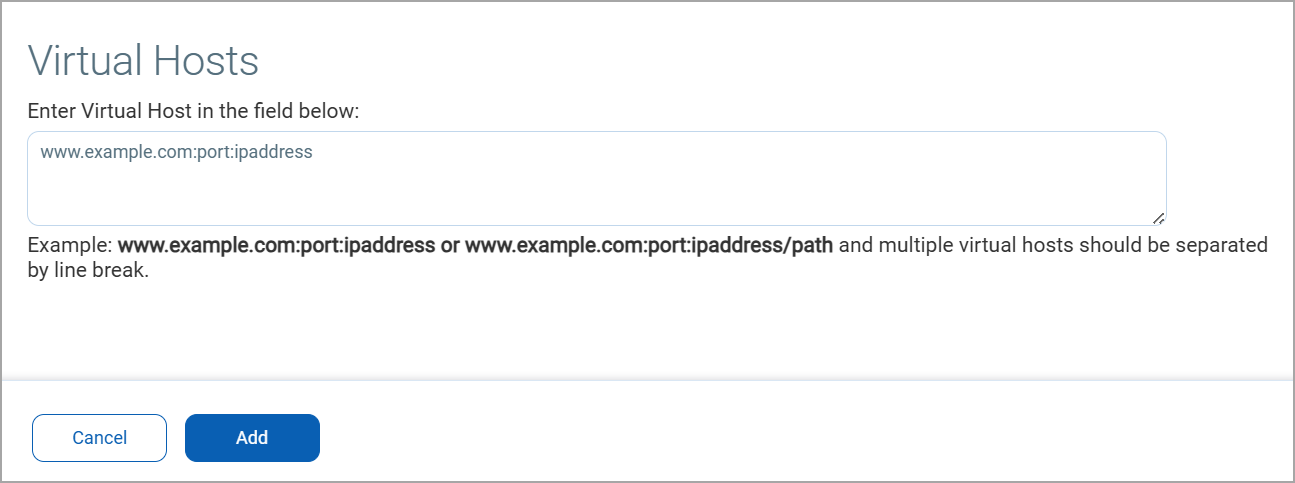
Task: Click the 'by line break.' text
Action: click(88, 270)
